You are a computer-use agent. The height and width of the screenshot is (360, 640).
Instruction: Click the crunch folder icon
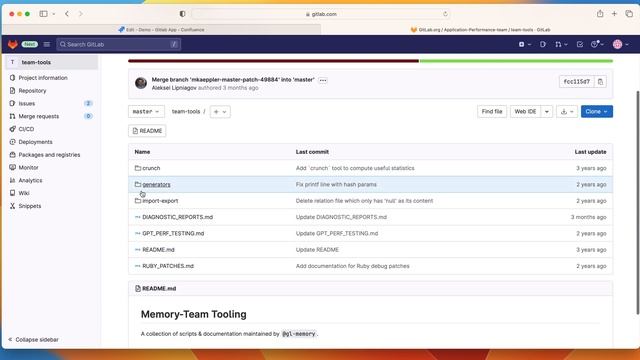coord(138,168)
